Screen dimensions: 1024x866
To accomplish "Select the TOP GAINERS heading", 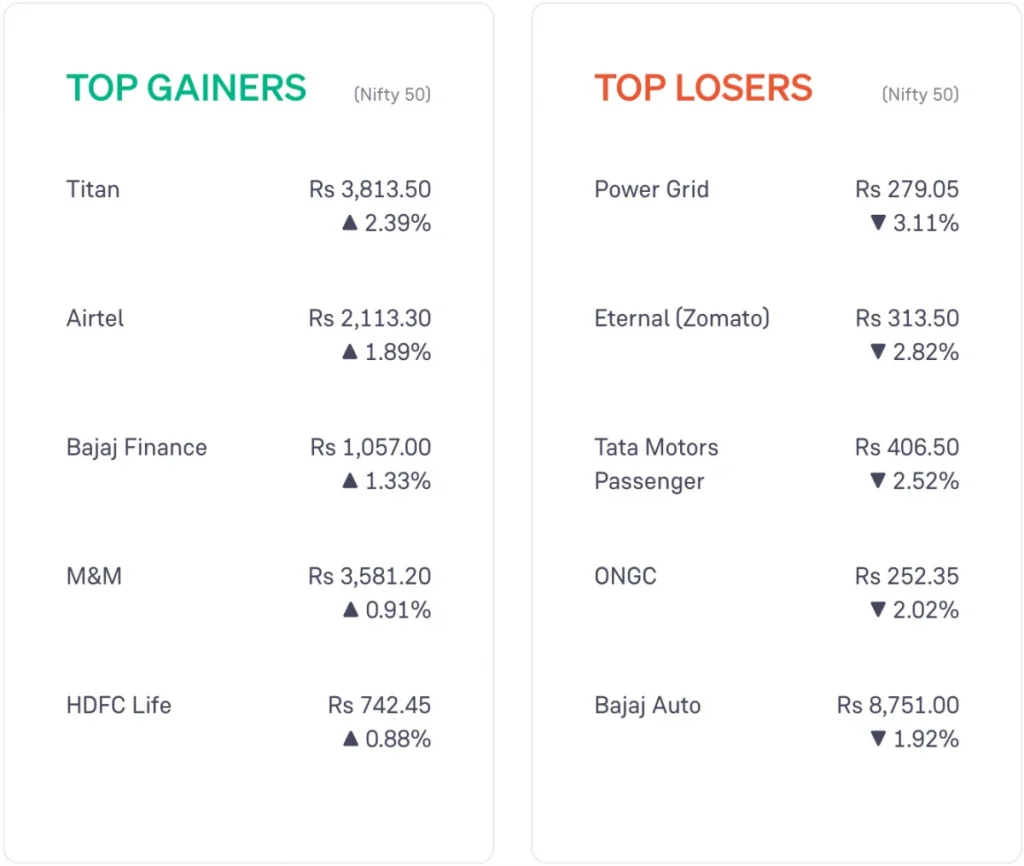I will tap(186, 88).
